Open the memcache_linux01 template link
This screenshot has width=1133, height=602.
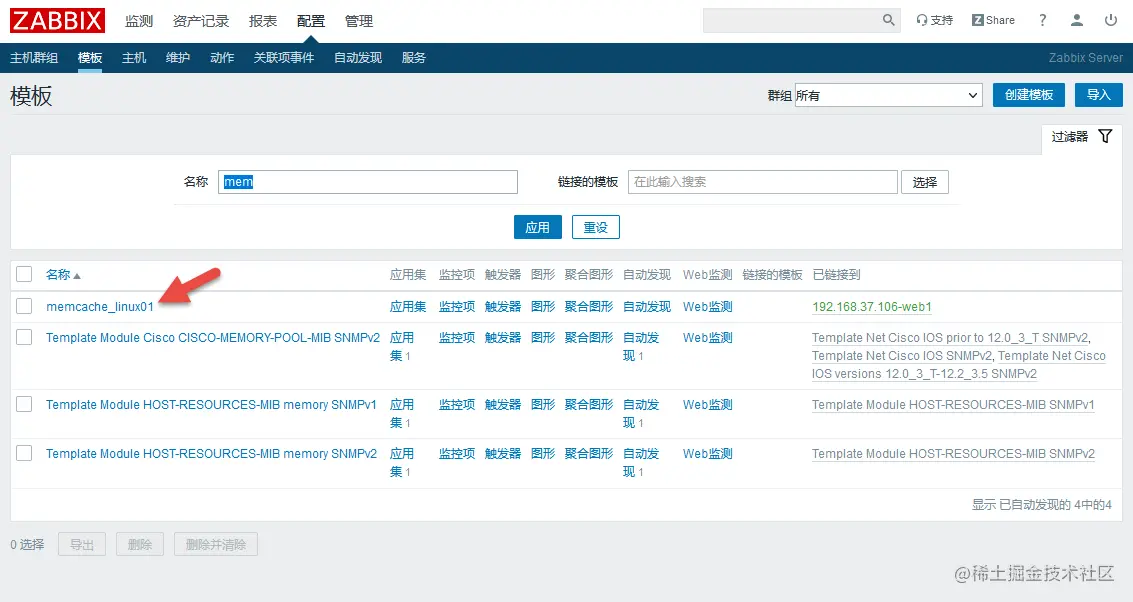(x=100, y=306)
